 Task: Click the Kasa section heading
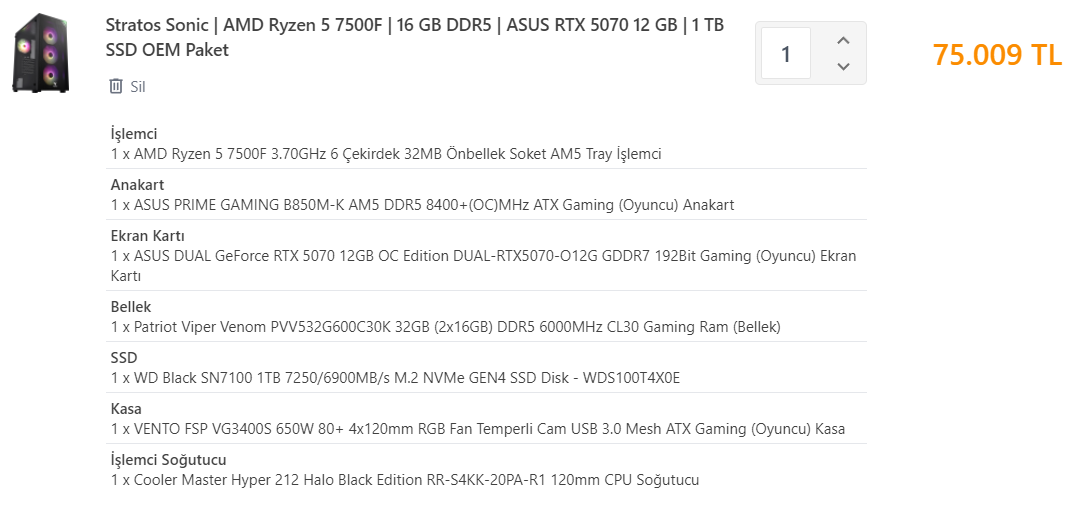pyautogui.click(x=126, y=409)
